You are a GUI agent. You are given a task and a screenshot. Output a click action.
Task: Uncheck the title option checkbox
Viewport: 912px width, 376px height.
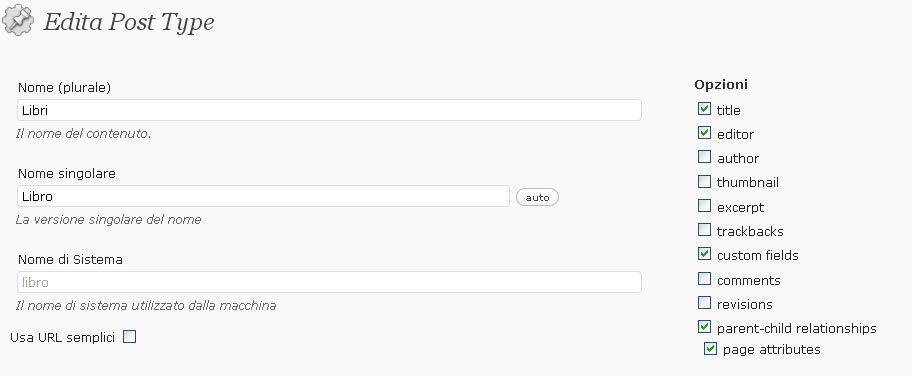pos(704,108)
